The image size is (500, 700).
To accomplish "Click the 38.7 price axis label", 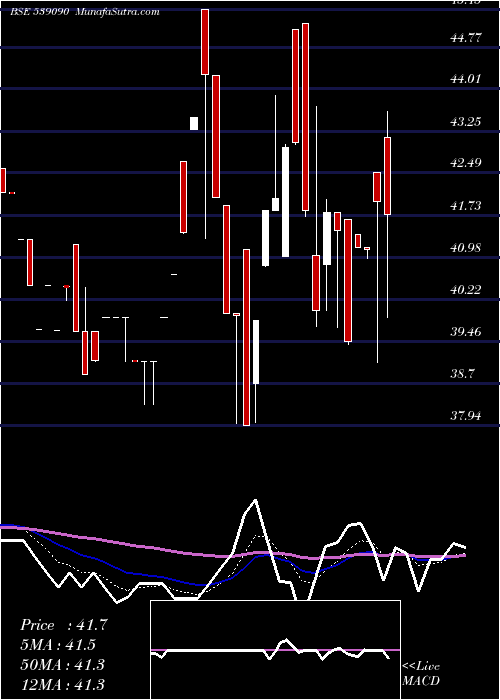I will [463, 374].
